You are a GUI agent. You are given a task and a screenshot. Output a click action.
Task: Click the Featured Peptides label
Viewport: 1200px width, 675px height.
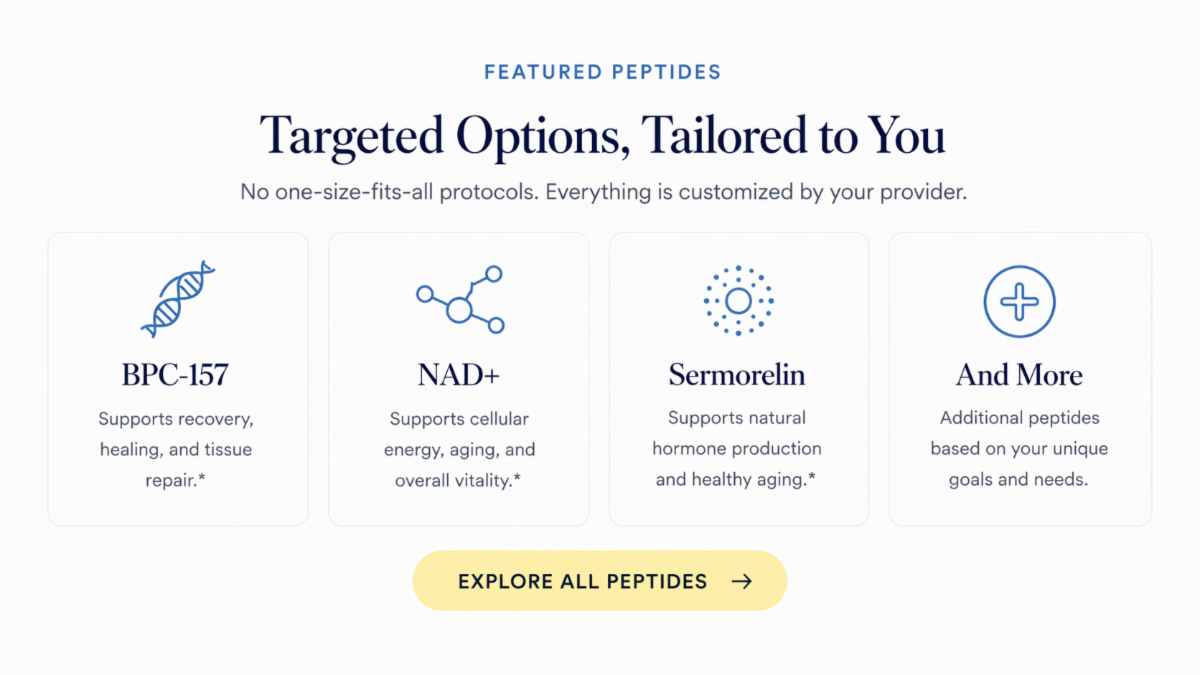tap(603, 72)
